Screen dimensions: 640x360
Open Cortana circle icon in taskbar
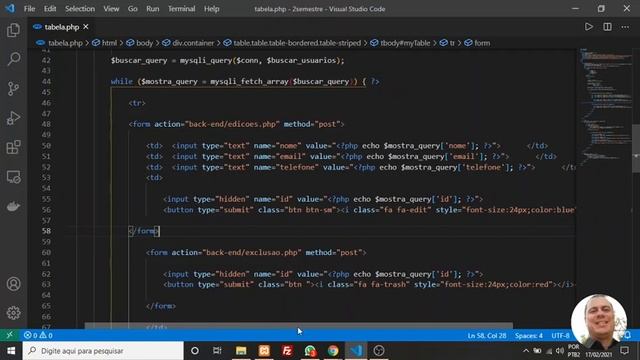pyautogui.click(x=195, y=351)
